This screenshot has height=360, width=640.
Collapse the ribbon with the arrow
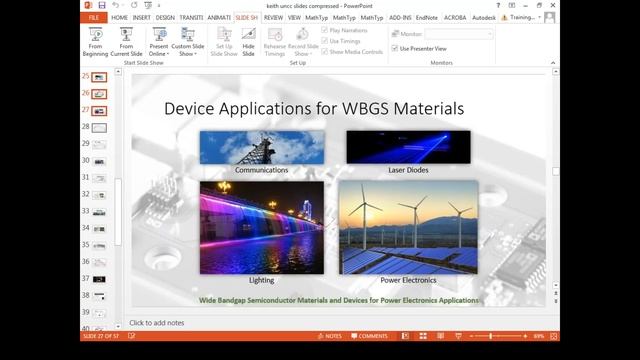point(553,63)
